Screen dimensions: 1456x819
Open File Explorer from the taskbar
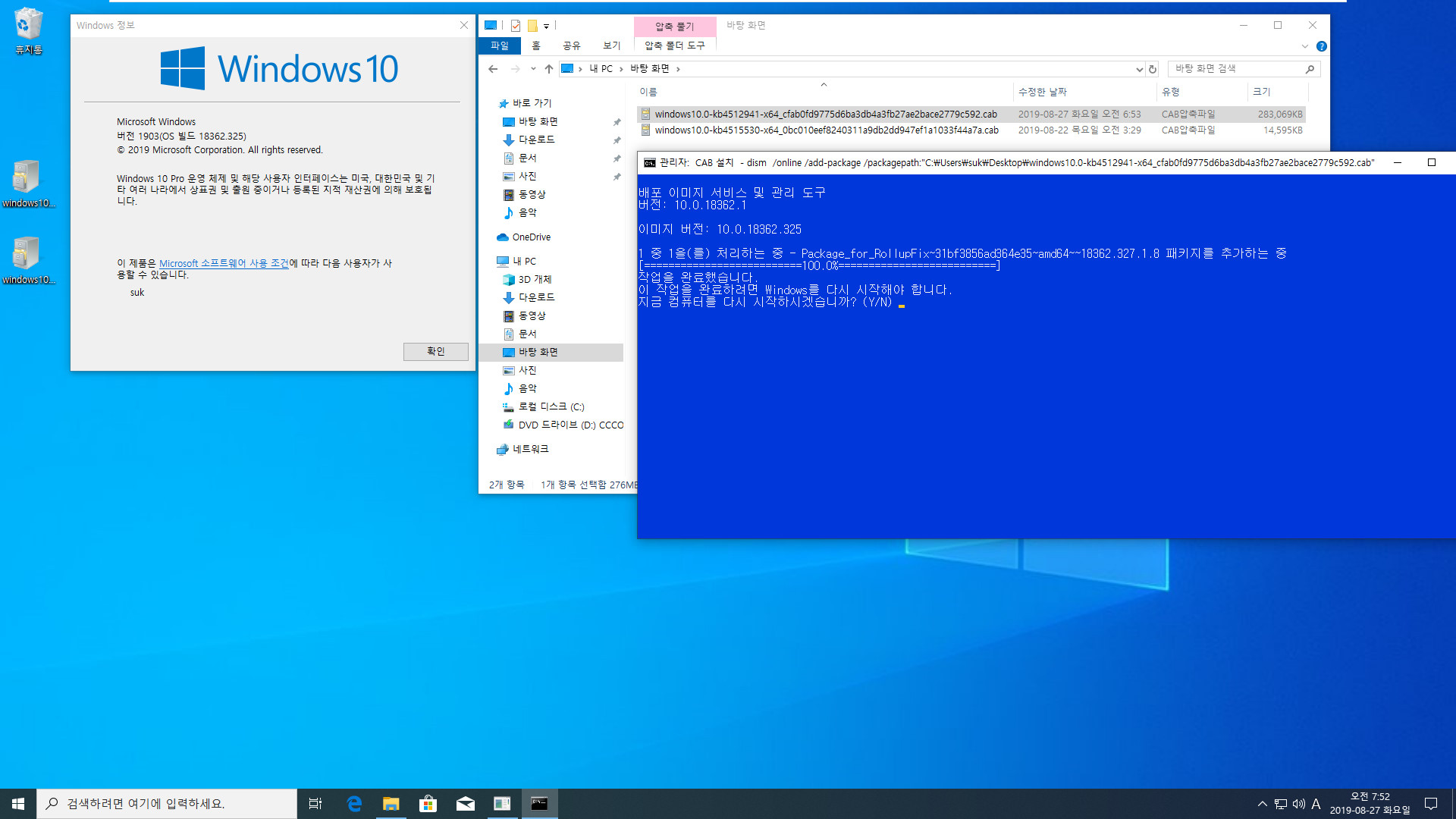point(391,804)
